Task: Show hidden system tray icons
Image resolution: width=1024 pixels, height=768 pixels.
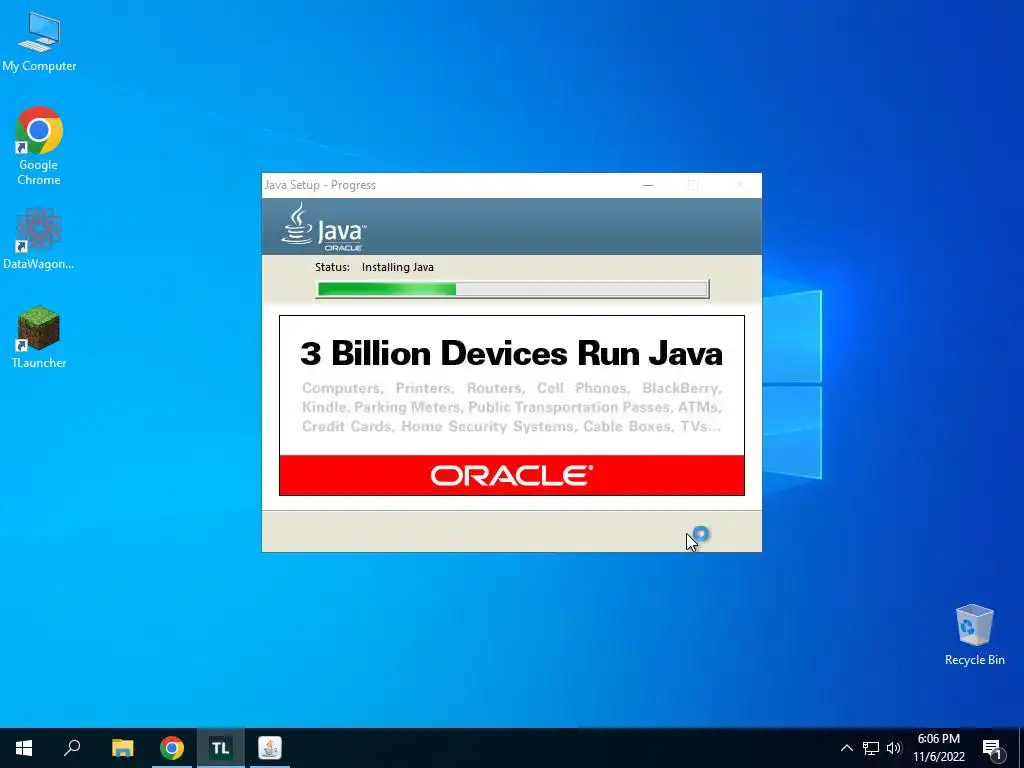Action: coord(846,748)
